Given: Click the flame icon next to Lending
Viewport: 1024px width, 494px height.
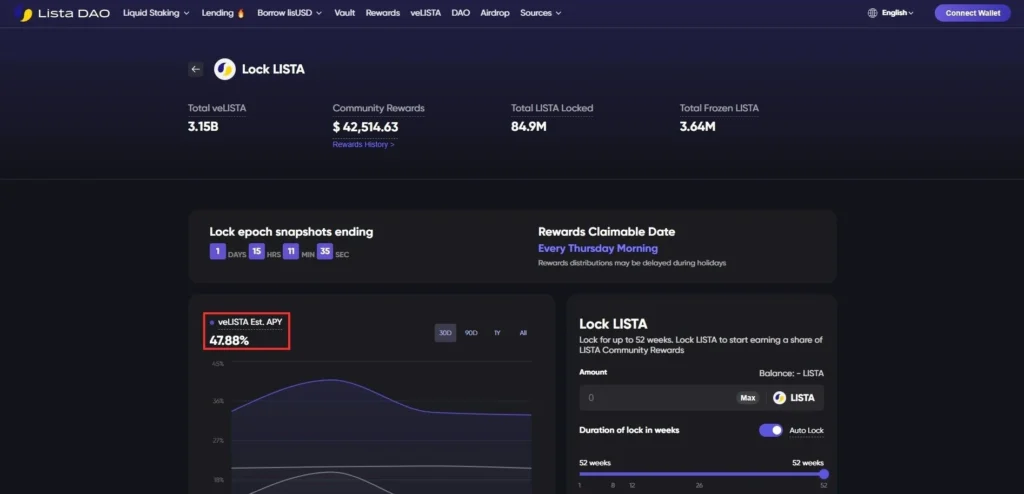Looking at the screenshot, I should (241, 13).
